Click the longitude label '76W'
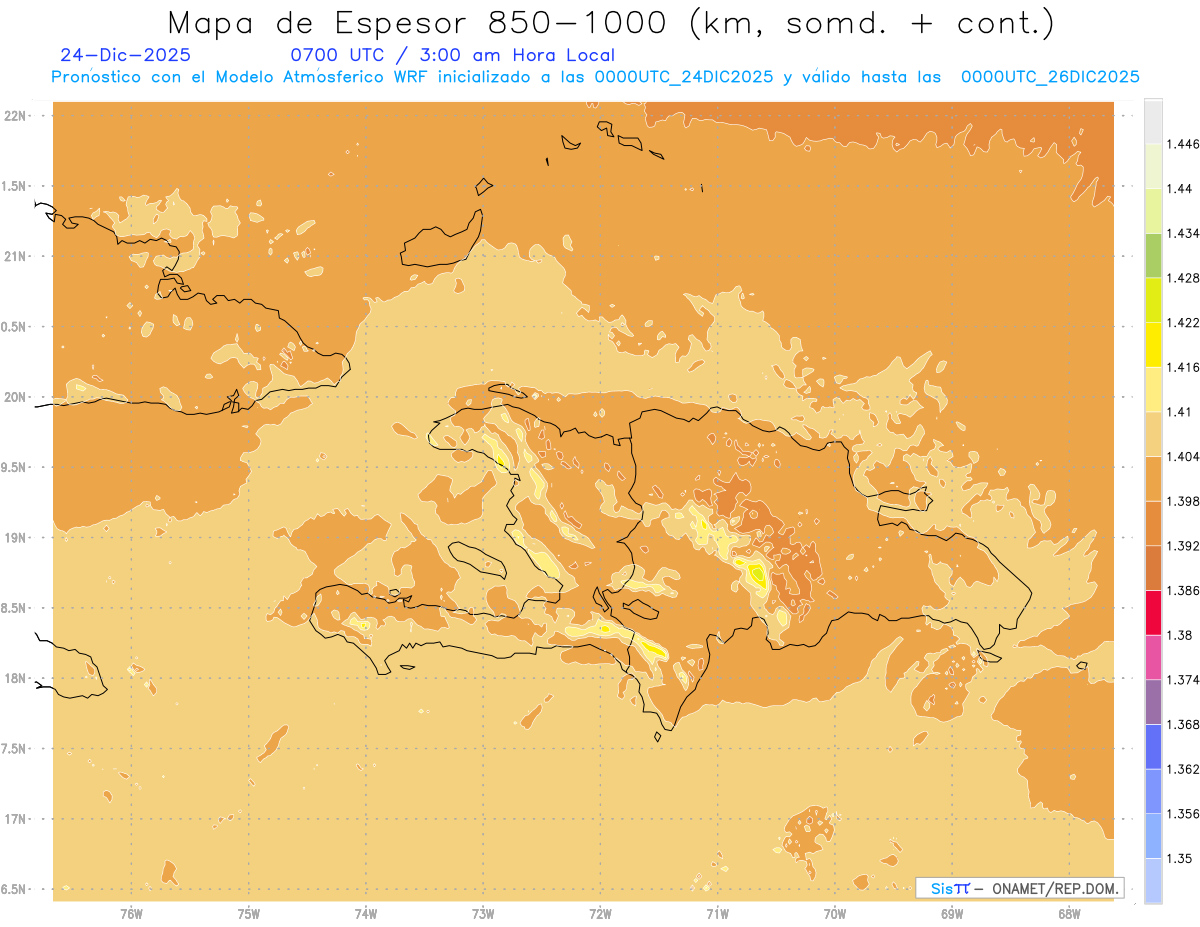 (131, 913)
